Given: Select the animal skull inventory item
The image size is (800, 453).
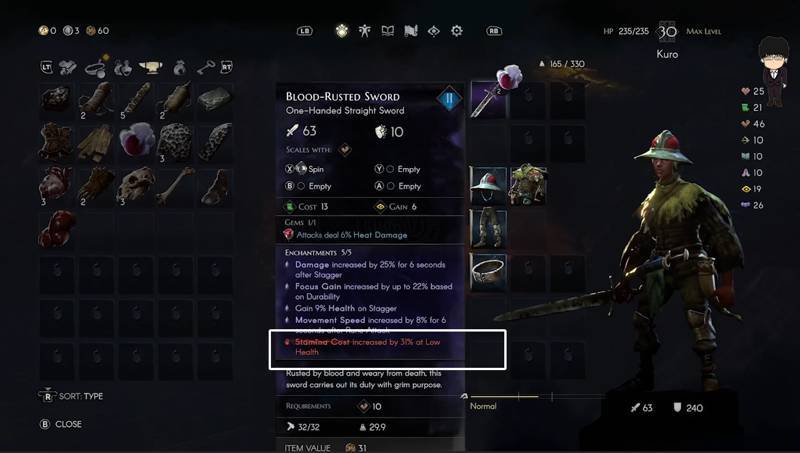Looking at the screenshot, I should (136, 186).
